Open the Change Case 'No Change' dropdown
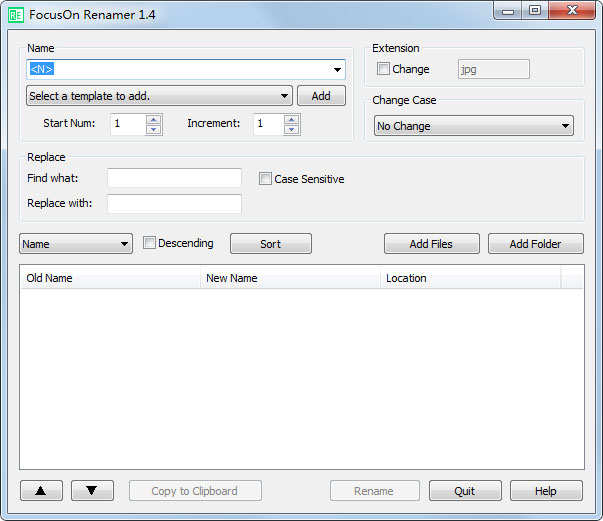Image resolution: width=603 pixels, height=521 pixels. 473,126
